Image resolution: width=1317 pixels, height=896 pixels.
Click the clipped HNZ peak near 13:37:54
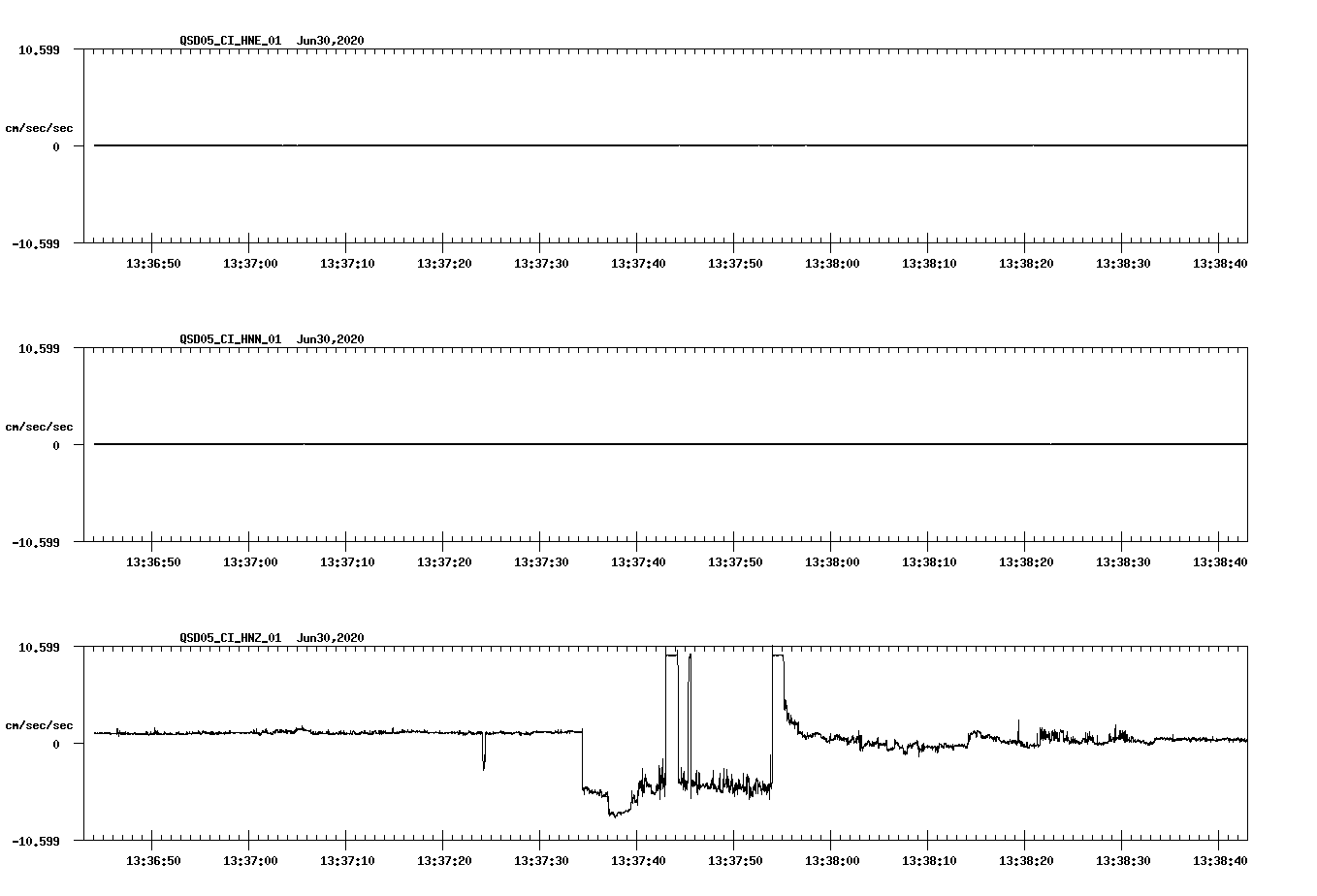tap(778, 656)
